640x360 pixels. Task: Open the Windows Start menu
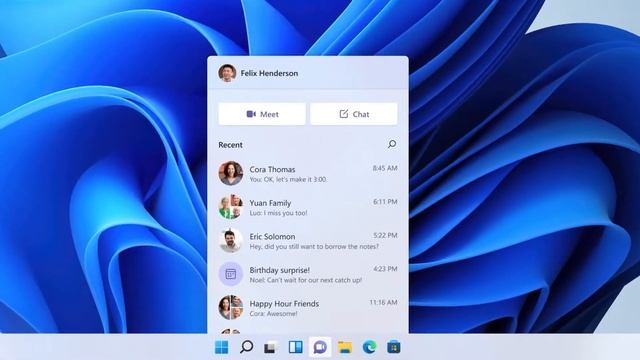click(x=222, y=347)
